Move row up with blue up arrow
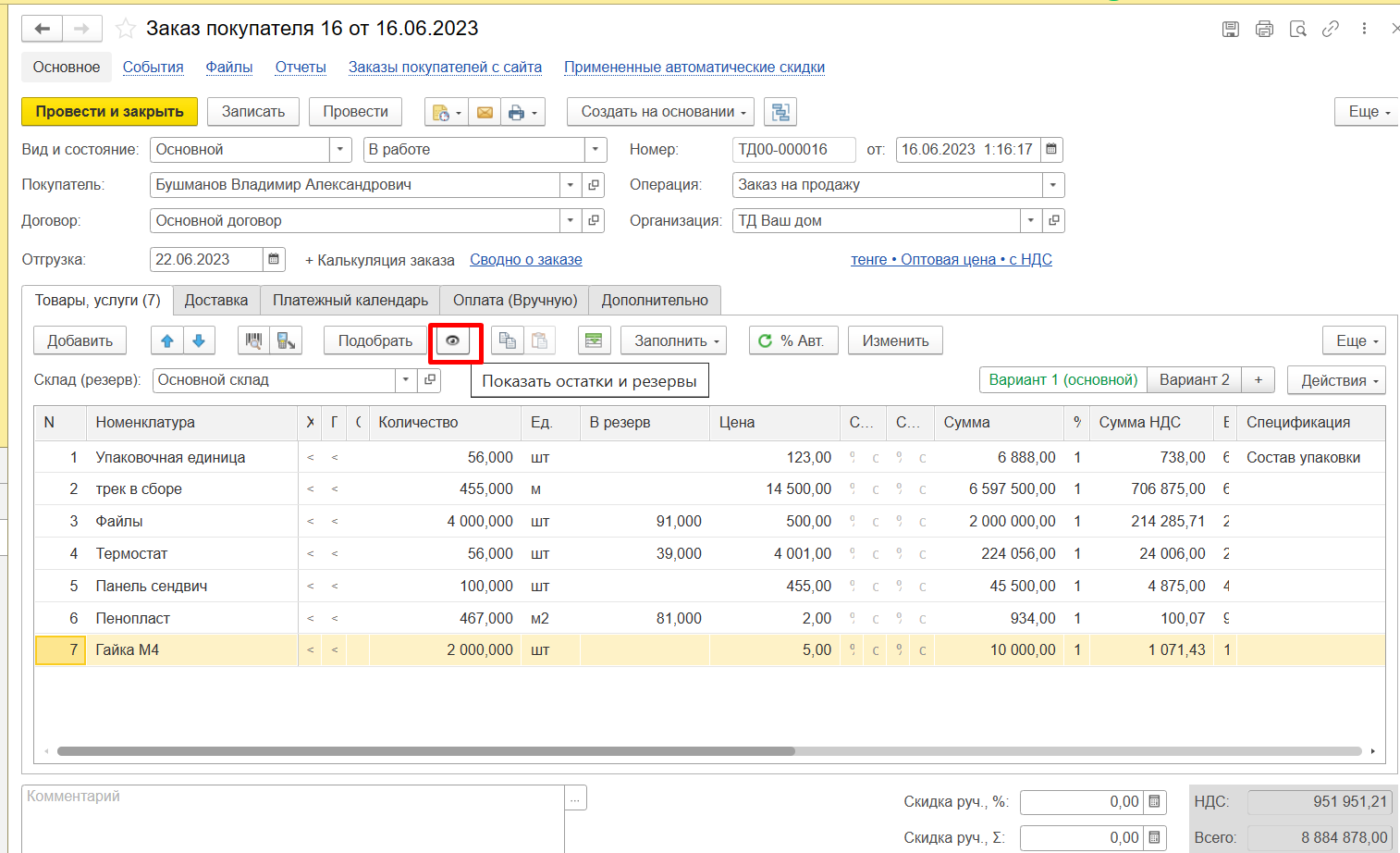The height and width of the screenshot is (853, 1400). tap(167, 341)
